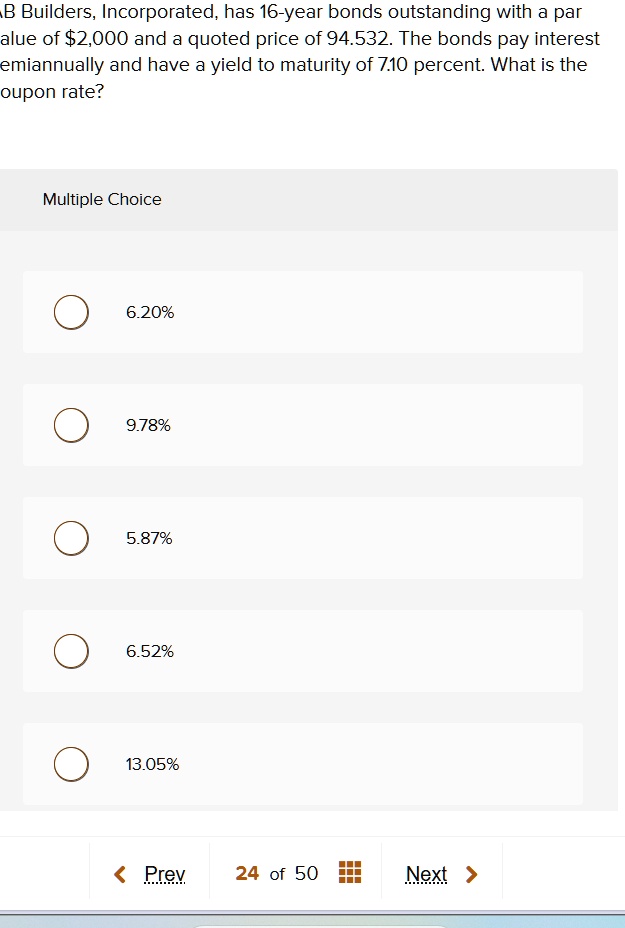Click the current question number 24
This screenshot has width=625, height=928.
point(247,873)
